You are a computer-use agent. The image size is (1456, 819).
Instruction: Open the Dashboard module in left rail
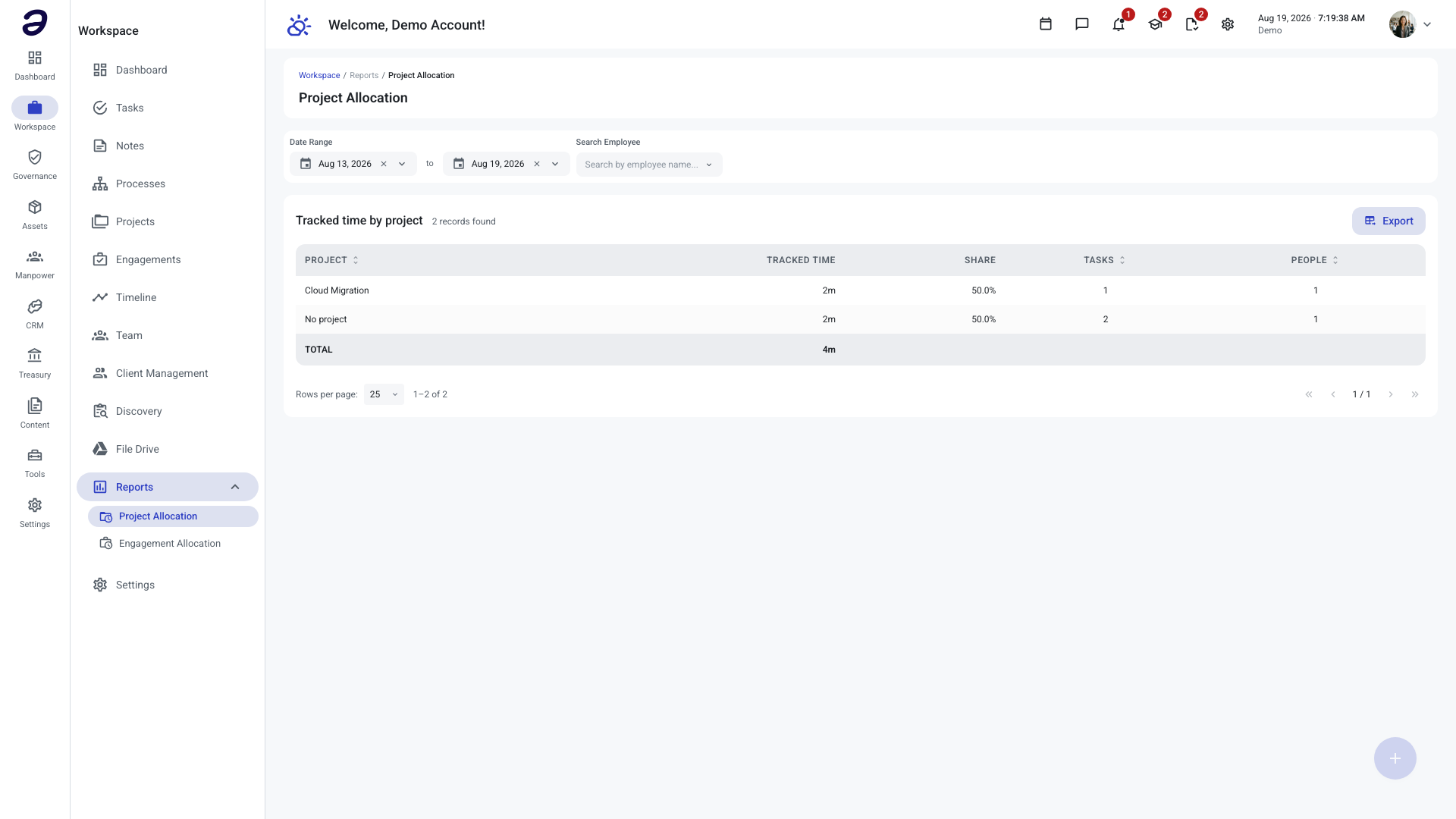tap(35, 65)
